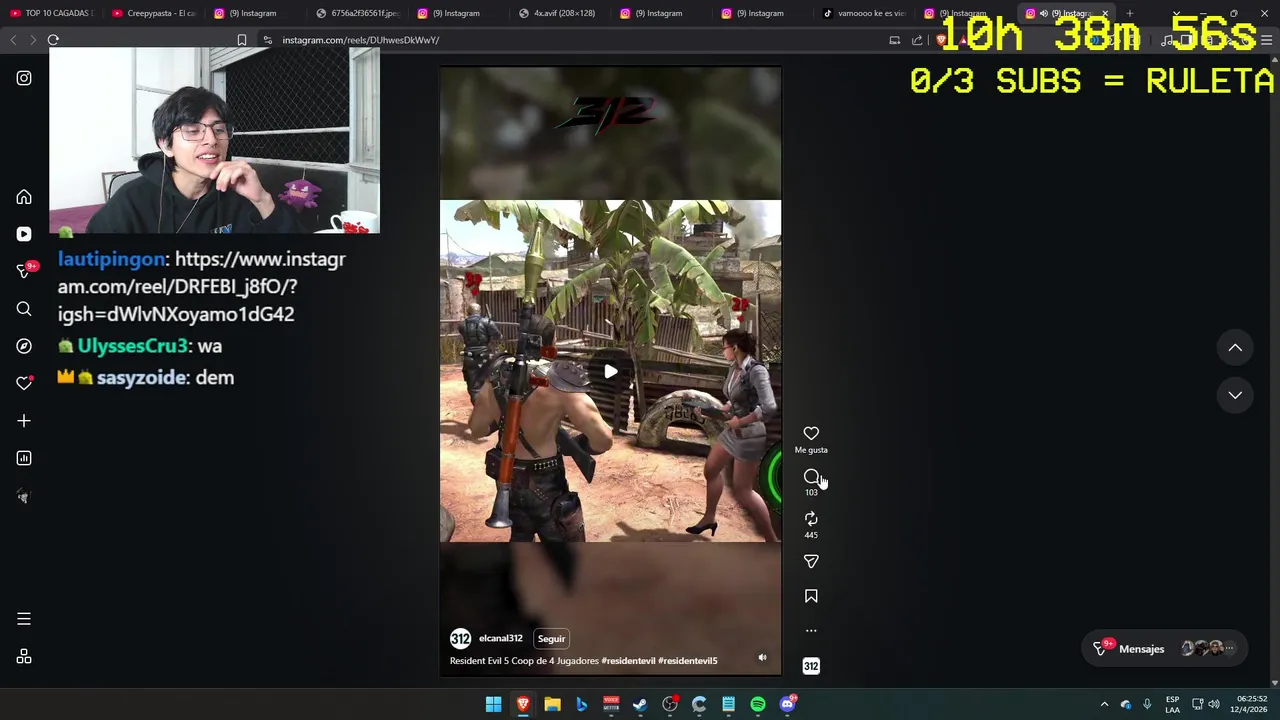Play the paused reel video
The image size is (1280, 720).
[610, 371]
